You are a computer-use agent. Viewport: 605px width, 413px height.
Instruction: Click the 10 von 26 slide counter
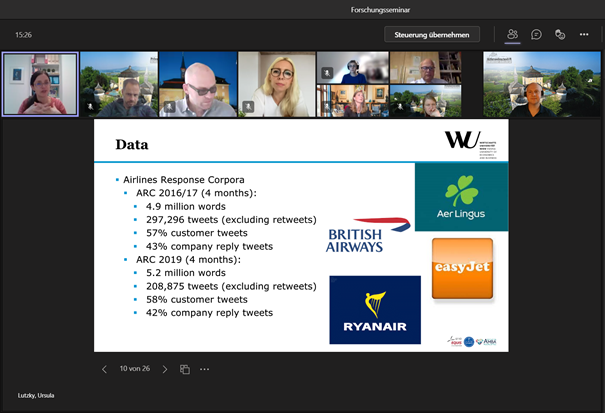coord(135,369)
